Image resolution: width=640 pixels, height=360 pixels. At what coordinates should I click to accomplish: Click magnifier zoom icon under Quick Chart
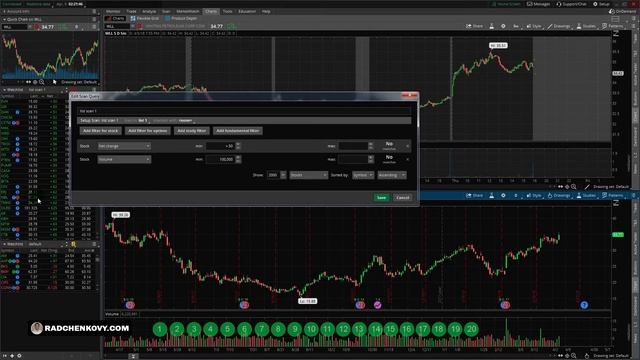42,82
